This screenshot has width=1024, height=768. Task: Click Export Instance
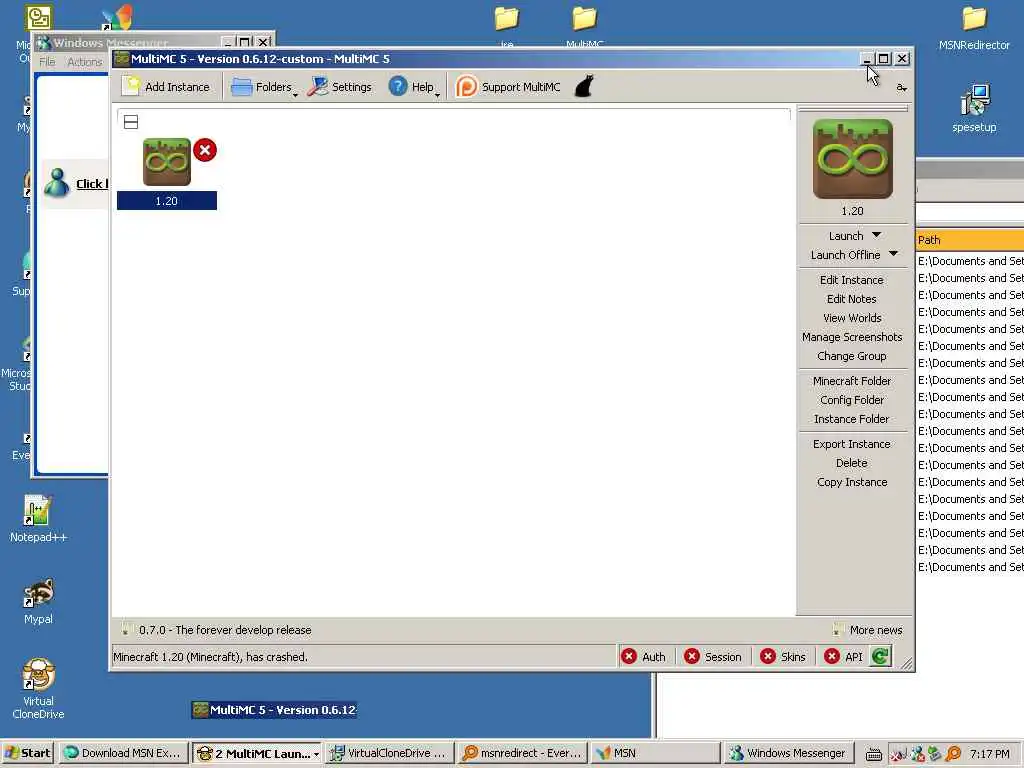pyautogui.click(x=852, y=444)
